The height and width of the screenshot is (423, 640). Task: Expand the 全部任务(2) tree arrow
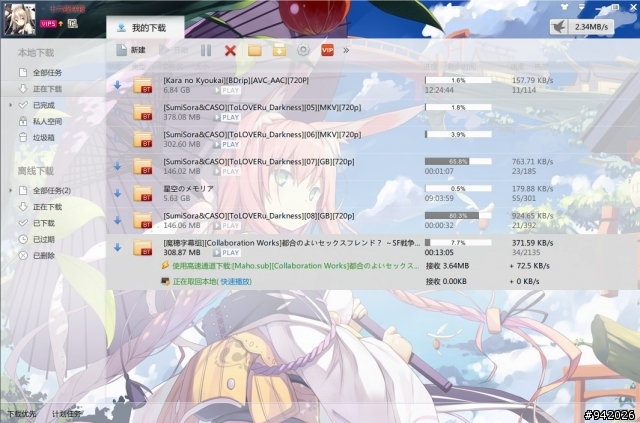[x=10, y=191]
